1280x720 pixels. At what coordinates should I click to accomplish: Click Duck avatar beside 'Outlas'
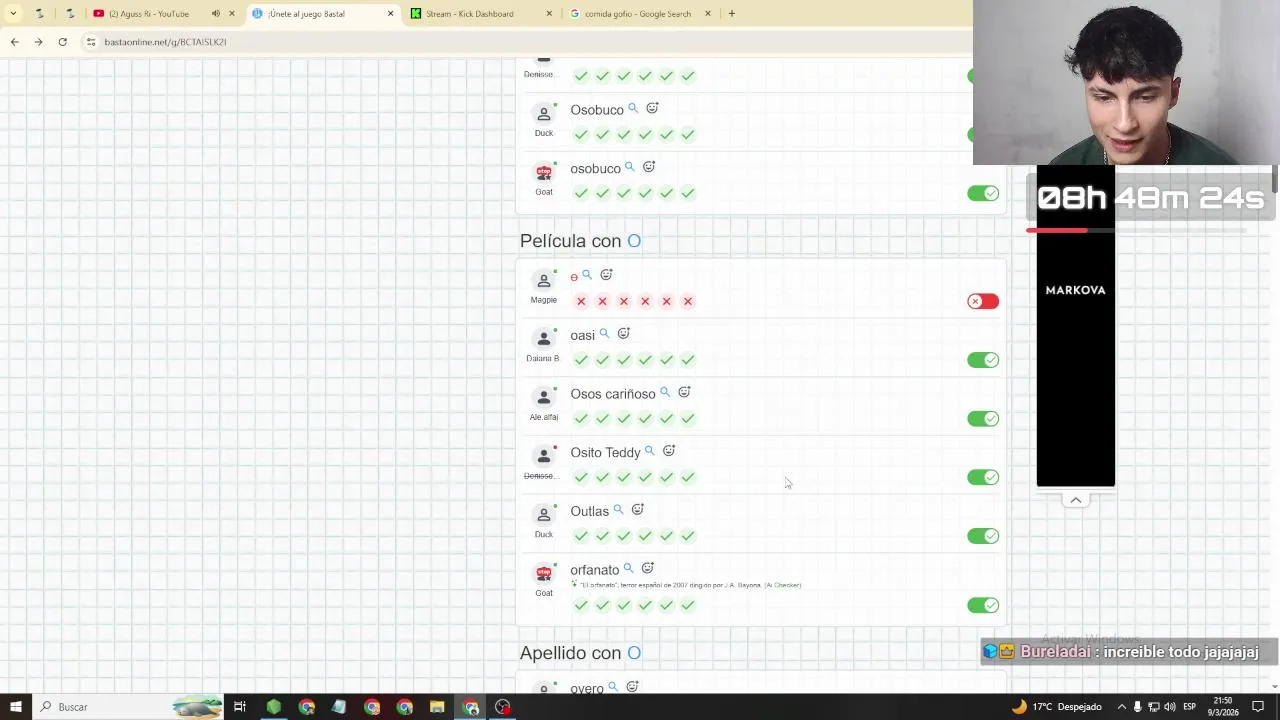pos(544,515)
